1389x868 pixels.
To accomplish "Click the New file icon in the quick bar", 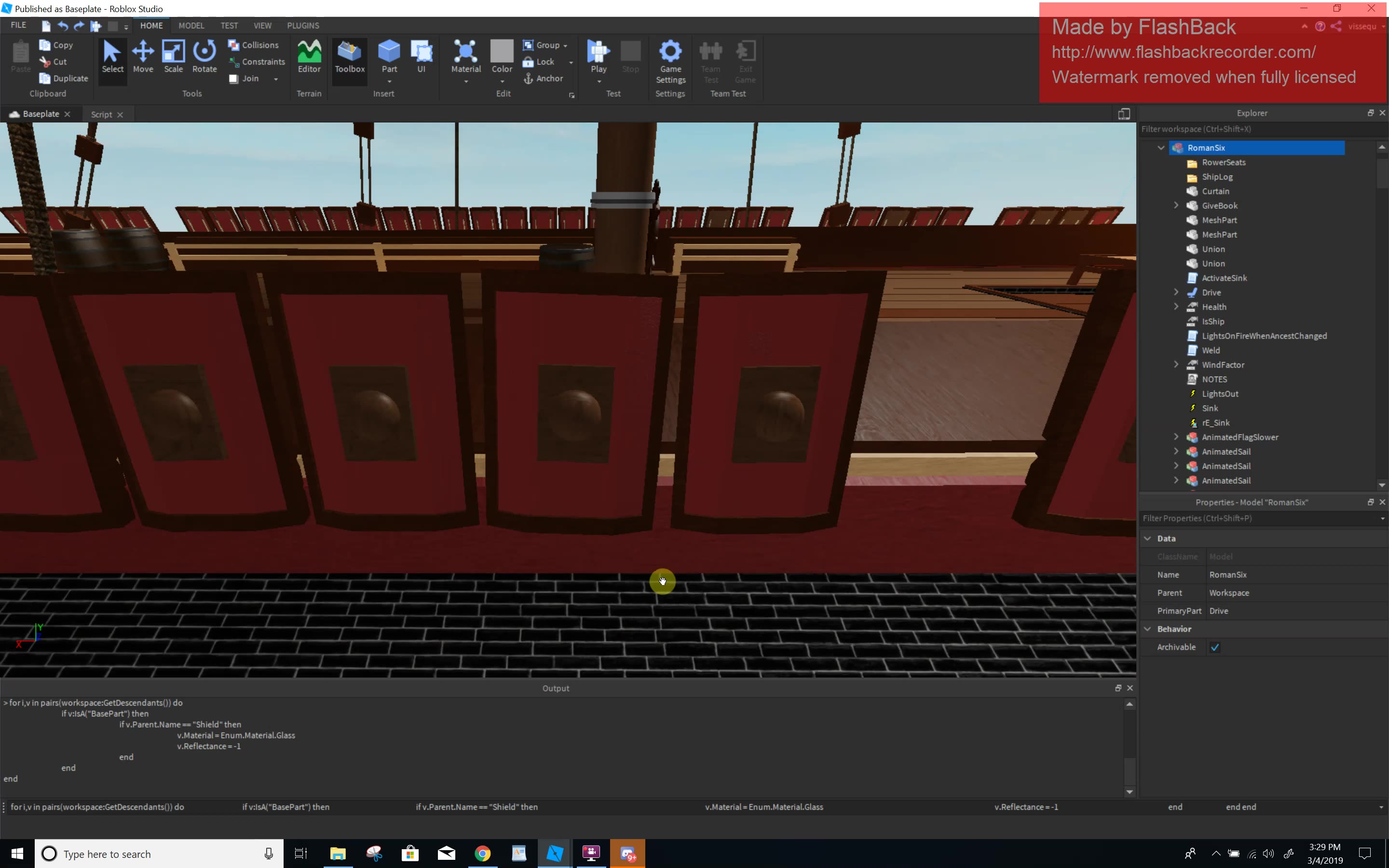I will pyautogui.click(x=46, y=26).
